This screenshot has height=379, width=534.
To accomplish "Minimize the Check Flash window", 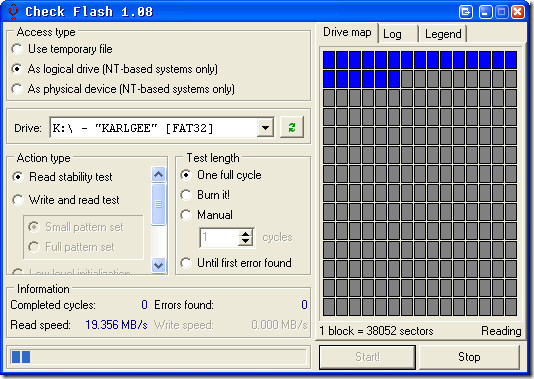I will click(x=485, y=12).
